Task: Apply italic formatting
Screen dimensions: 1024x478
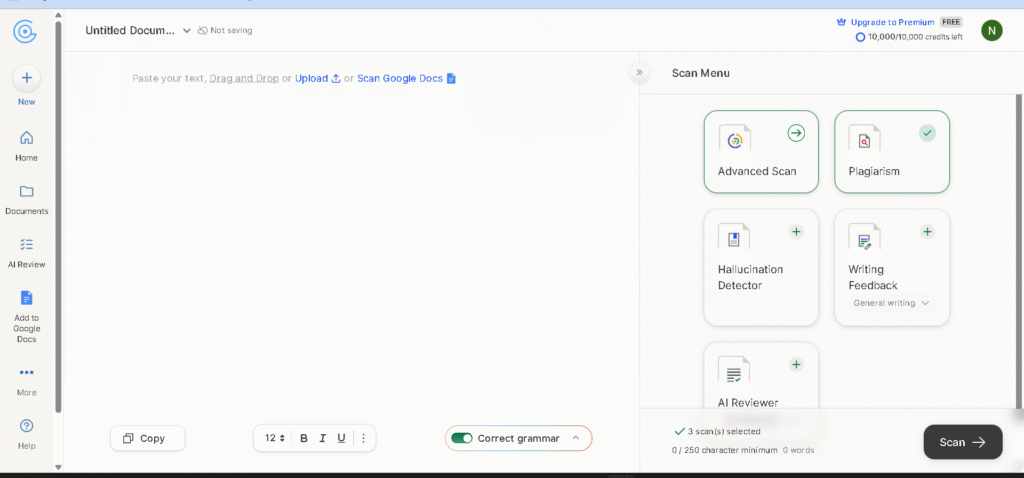Action: pos(322,438)
